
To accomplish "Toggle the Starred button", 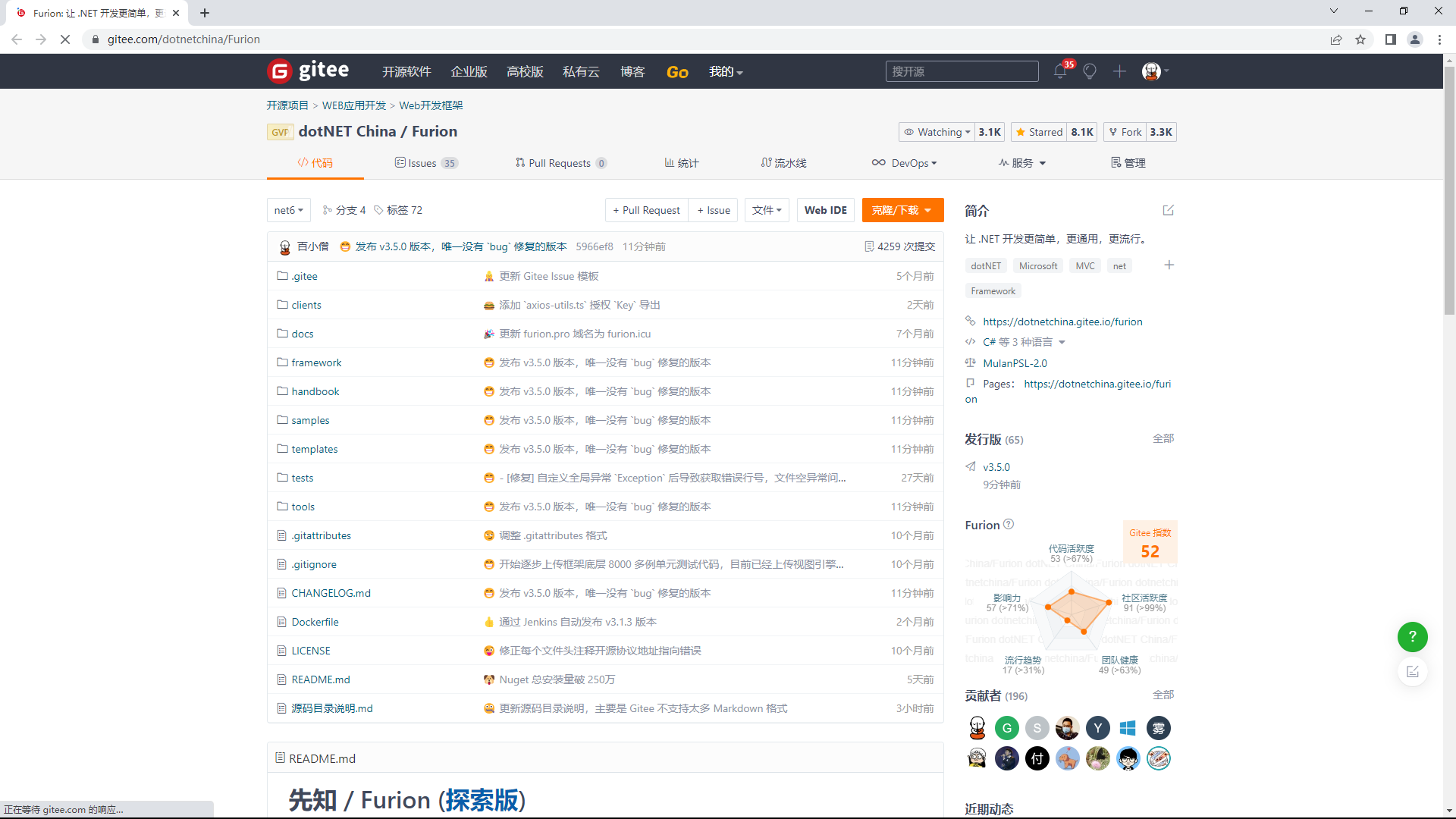I will click(x=1039, y=132).
